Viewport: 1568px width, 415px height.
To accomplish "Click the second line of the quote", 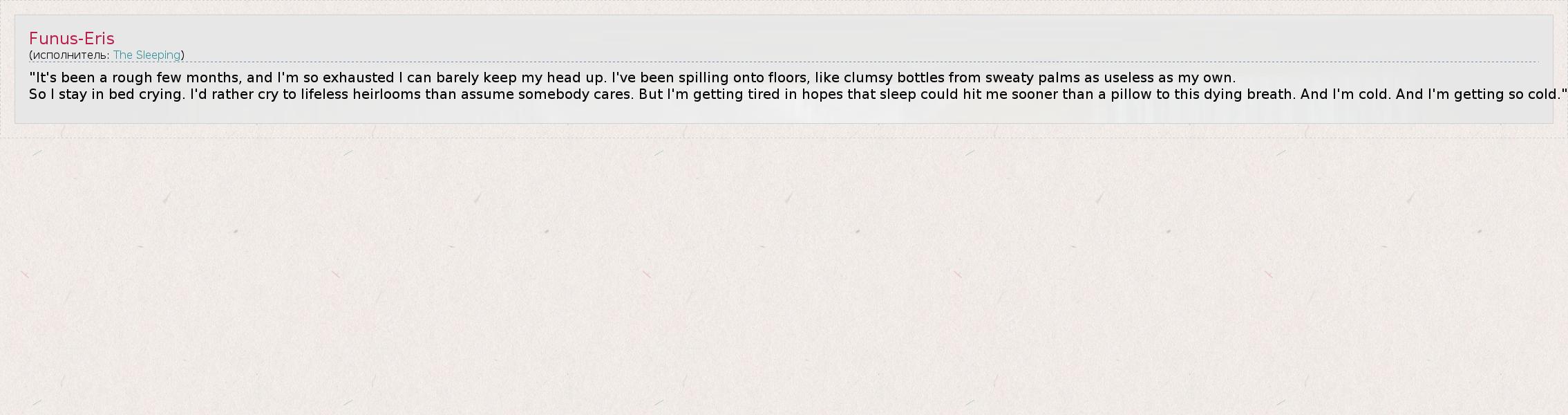I will pyautogui.click(x=795, y=94).
